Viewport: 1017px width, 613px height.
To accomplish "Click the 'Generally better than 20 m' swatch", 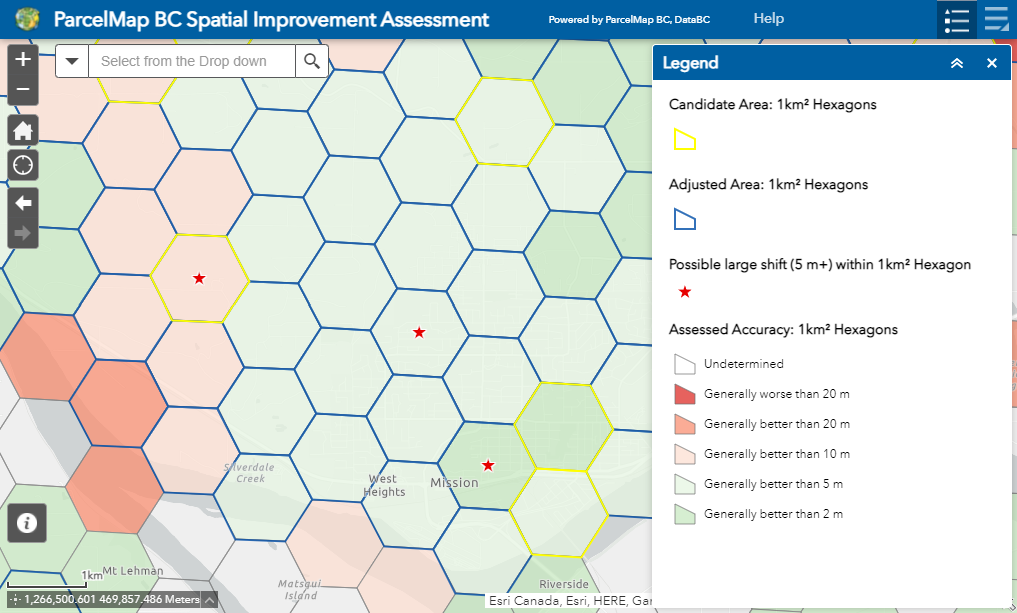I will point(685,424).
